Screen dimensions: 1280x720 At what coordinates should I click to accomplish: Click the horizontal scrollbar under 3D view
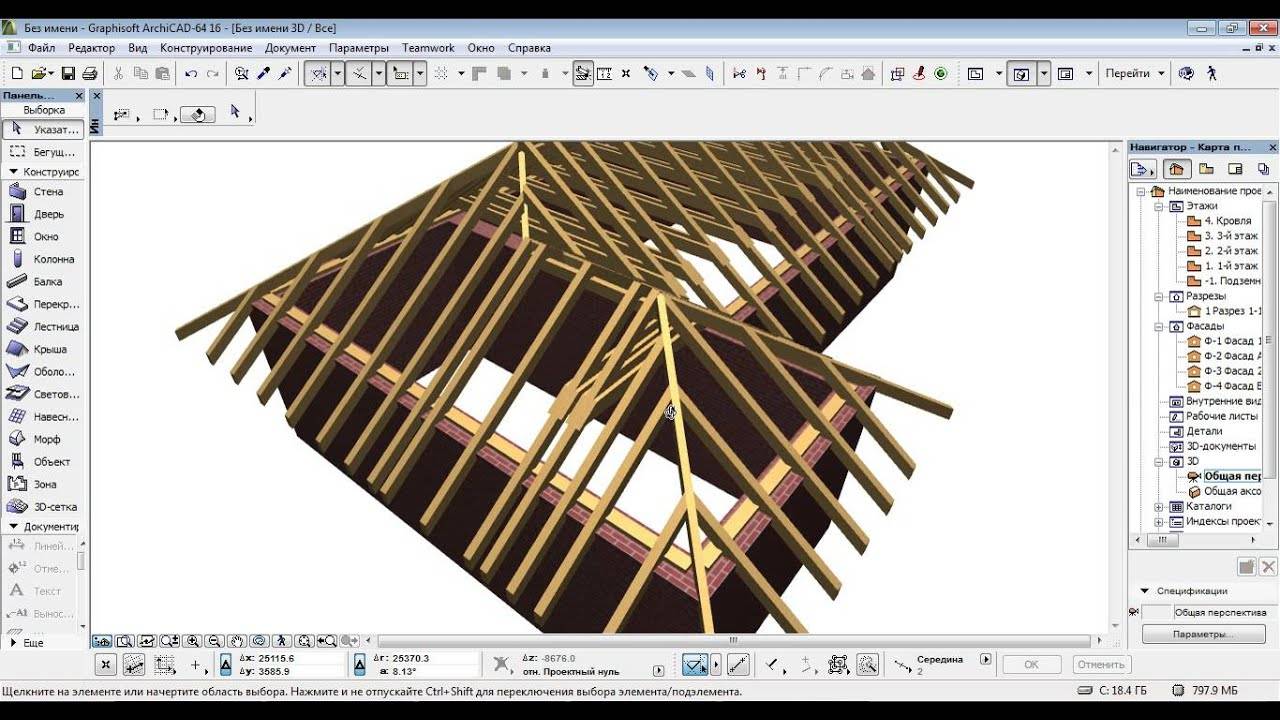coord(733,640)
